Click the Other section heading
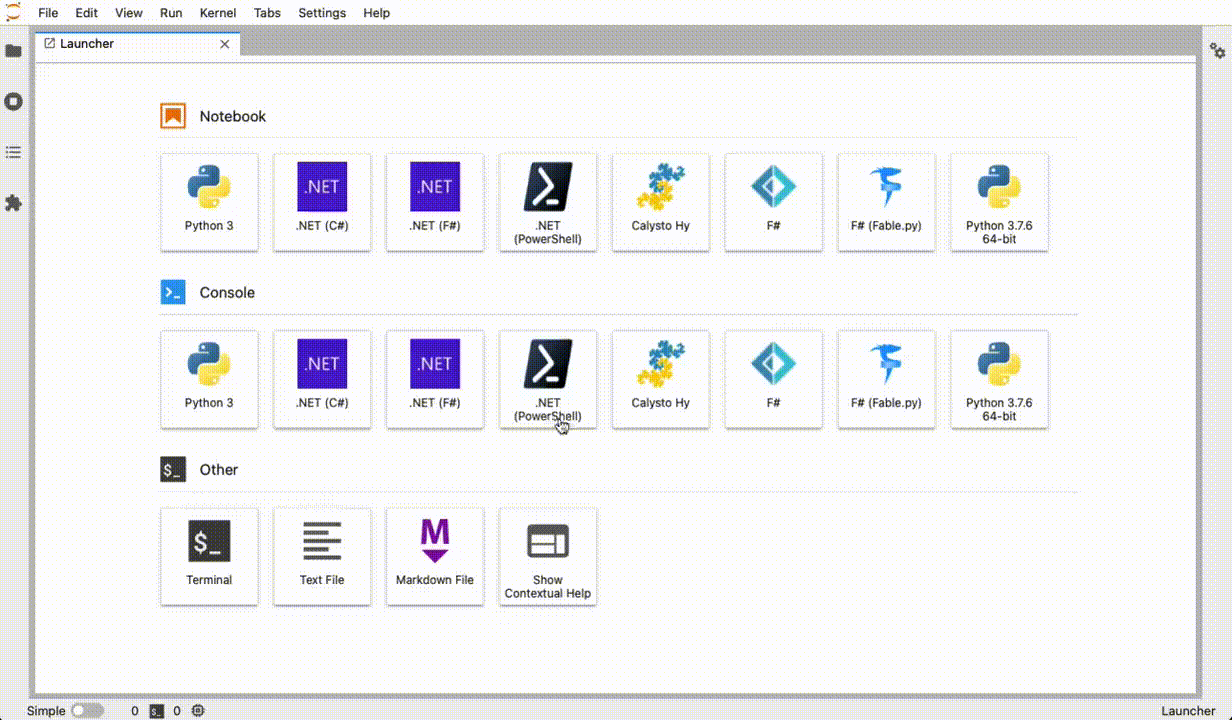Screen dimensions: 1232x720 [x=219, y=470]
